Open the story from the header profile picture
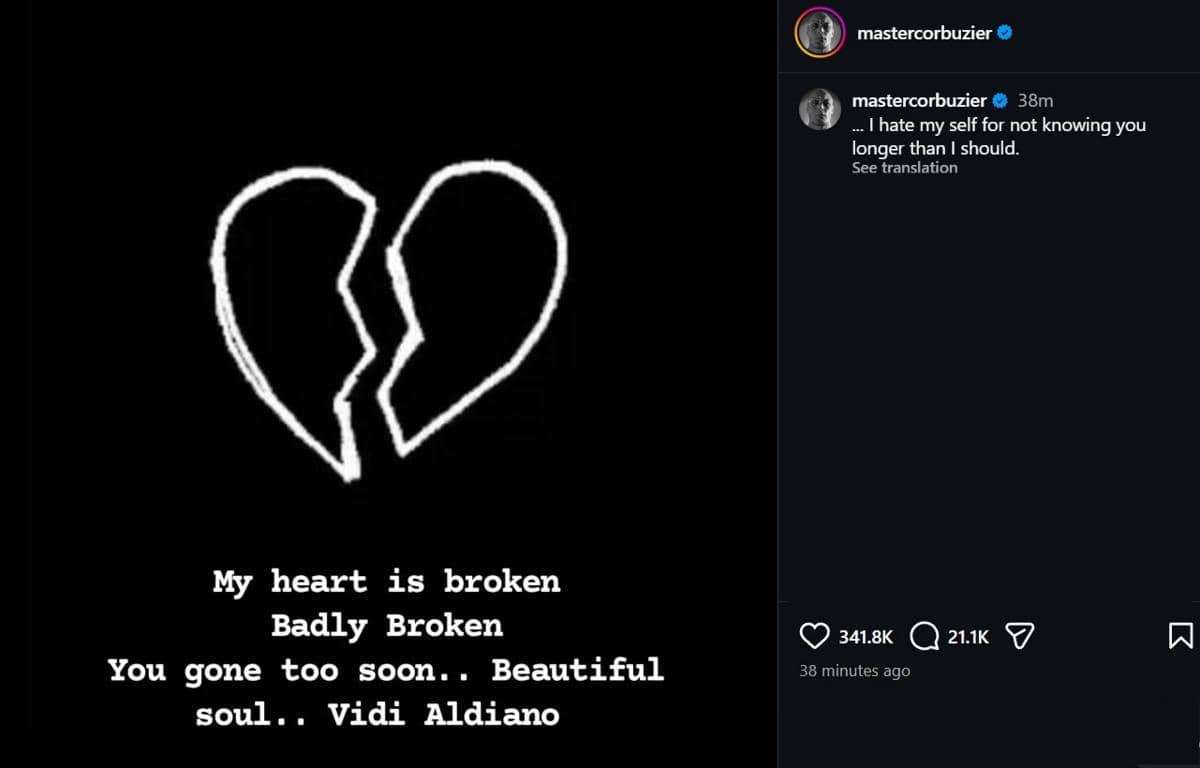This screenshot has width=1200, height=768. coord(820,33)
